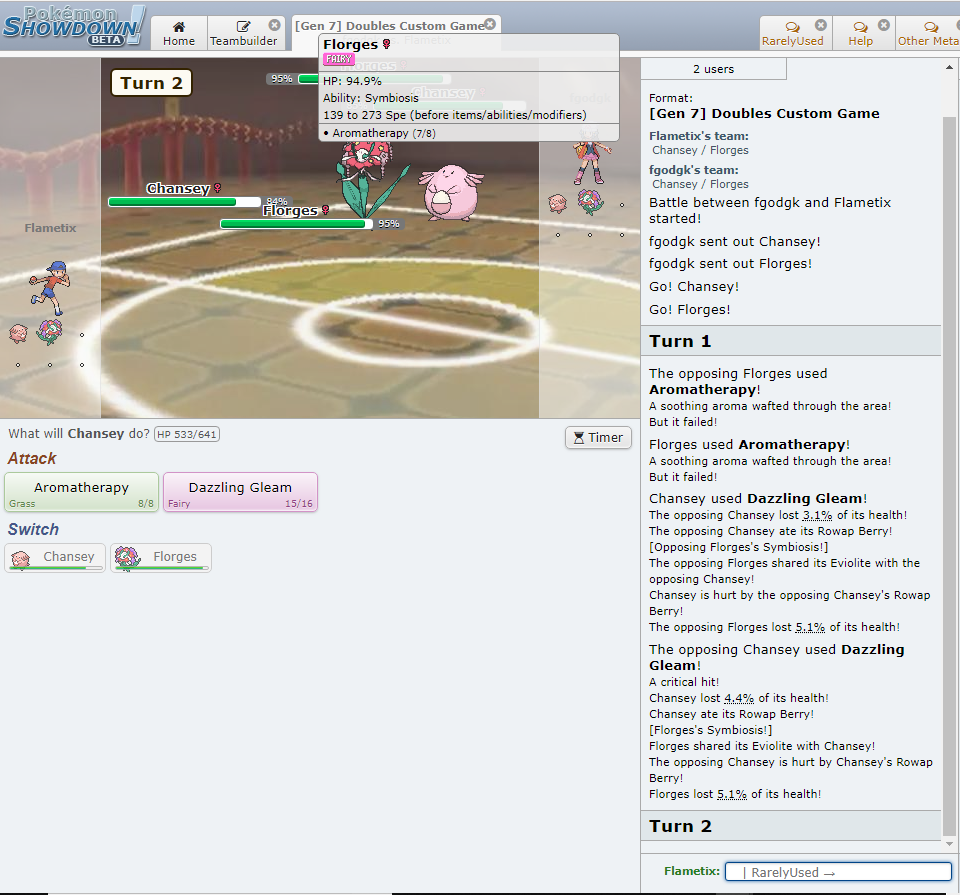Use the Dazzling Gleam move
Image resolution: width=960 pixels, height=895 pixels.
point(240,492)
